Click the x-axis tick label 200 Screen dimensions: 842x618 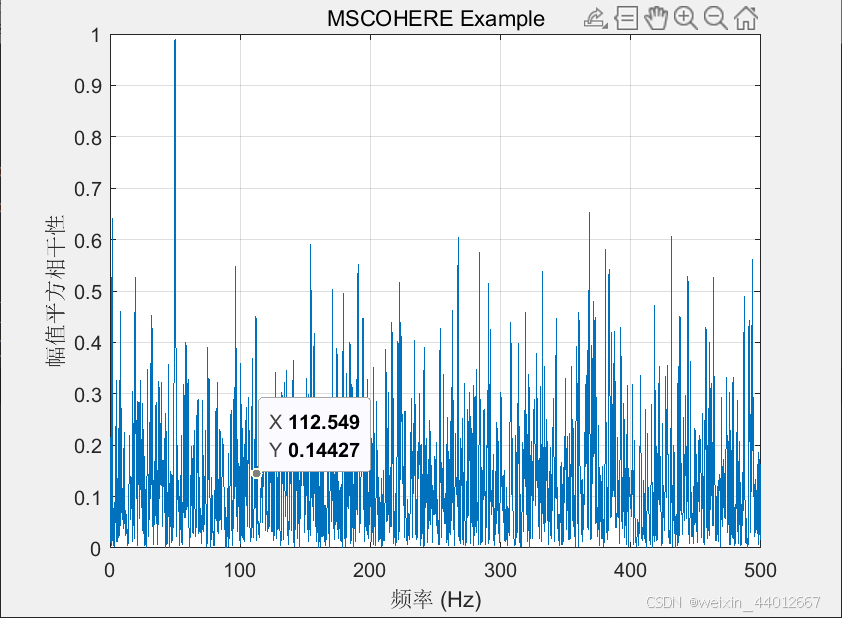(370, 570)
